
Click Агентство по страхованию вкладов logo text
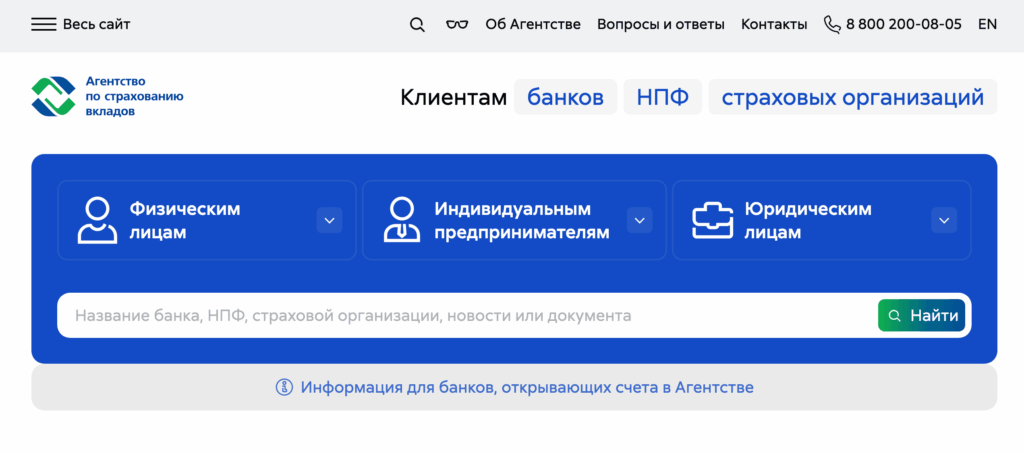tap(135, 97)
